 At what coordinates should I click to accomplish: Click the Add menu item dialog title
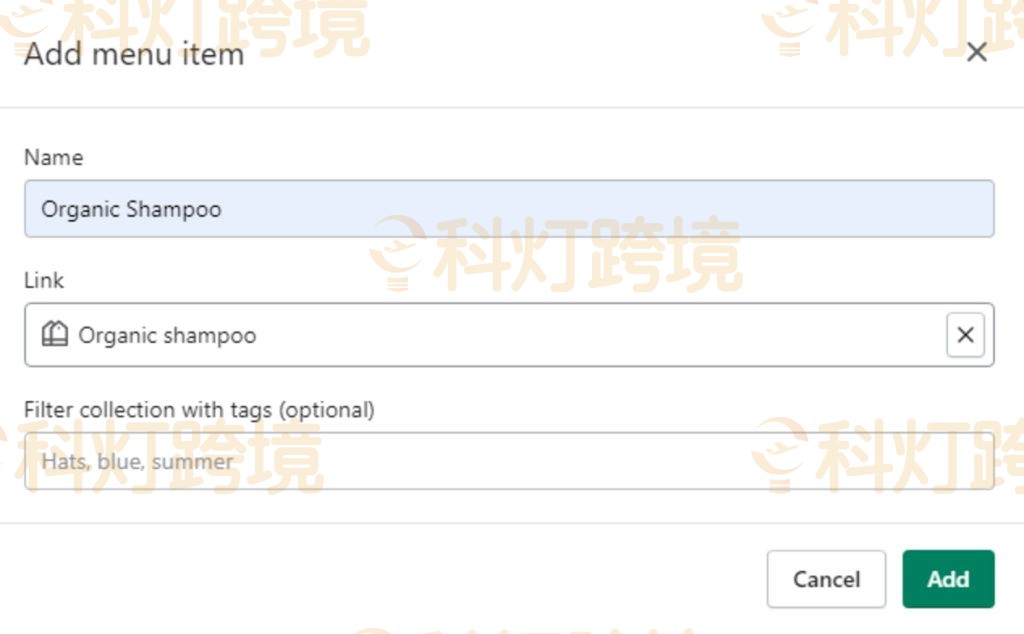pos(133,54)
